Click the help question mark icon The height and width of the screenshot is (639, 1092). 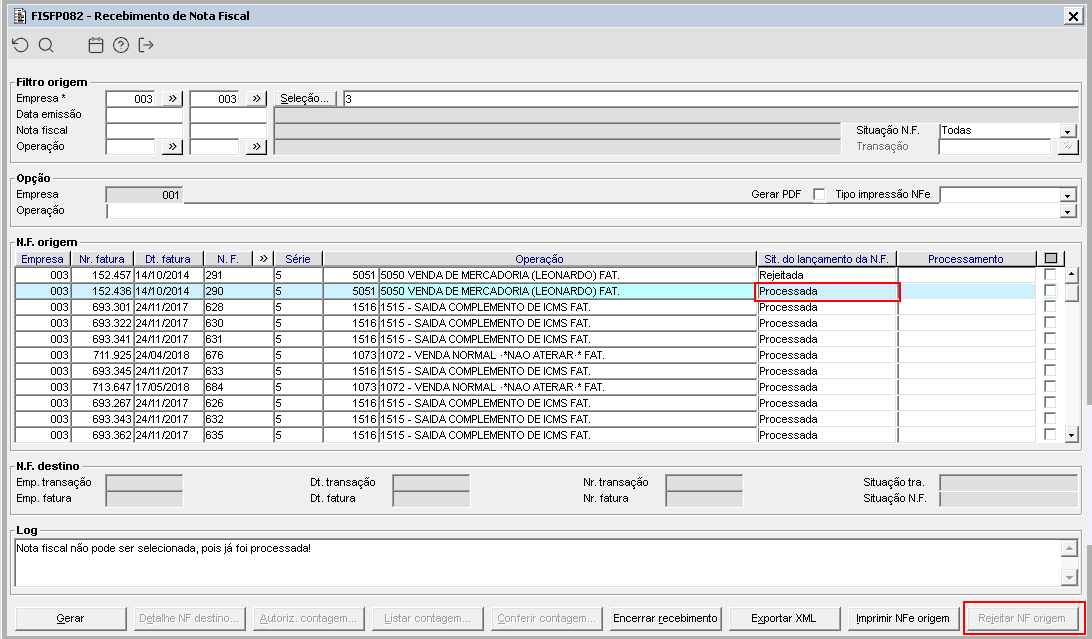121,45
